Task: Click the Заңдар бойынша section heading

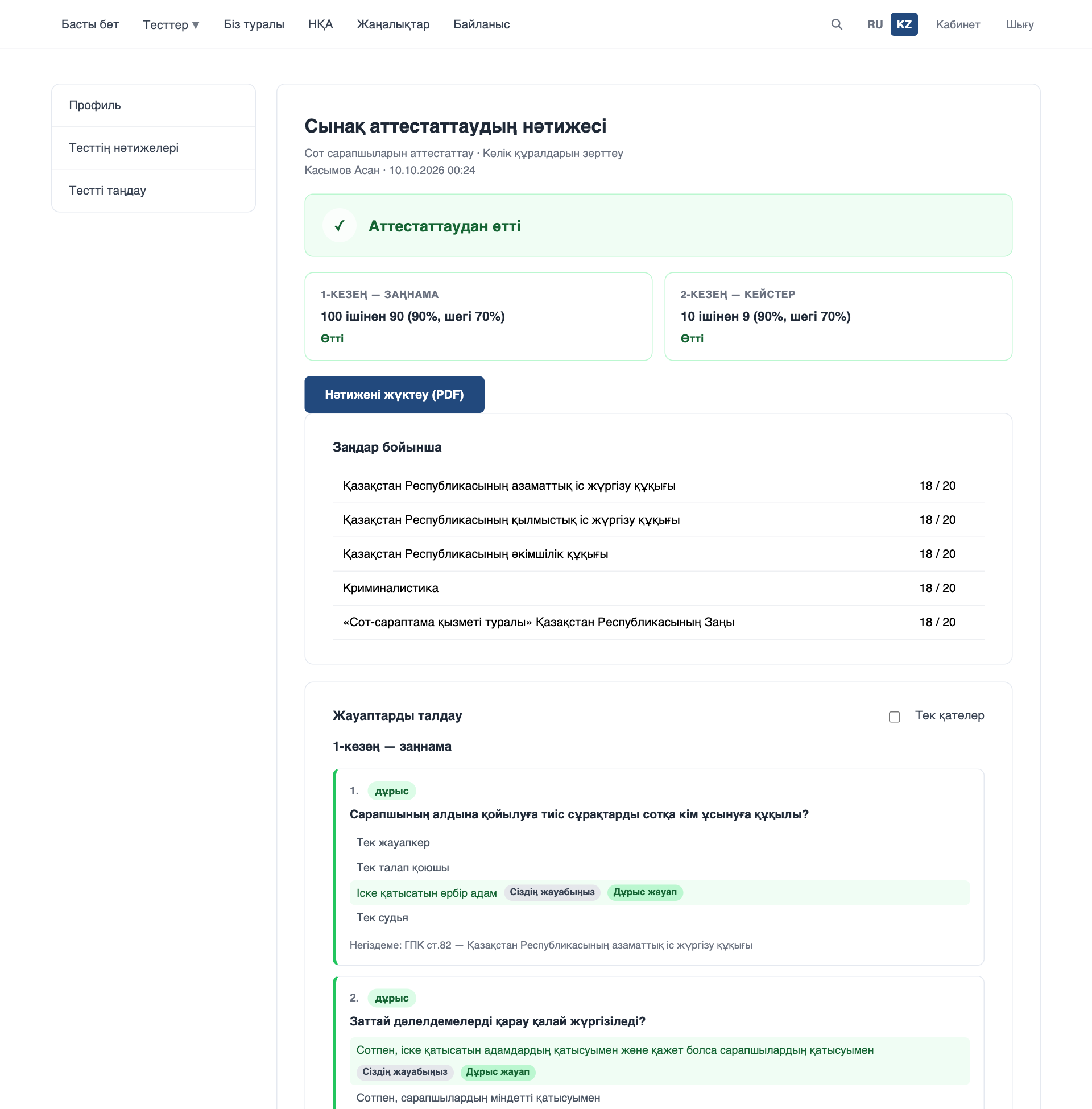Action: click(387, 447)
